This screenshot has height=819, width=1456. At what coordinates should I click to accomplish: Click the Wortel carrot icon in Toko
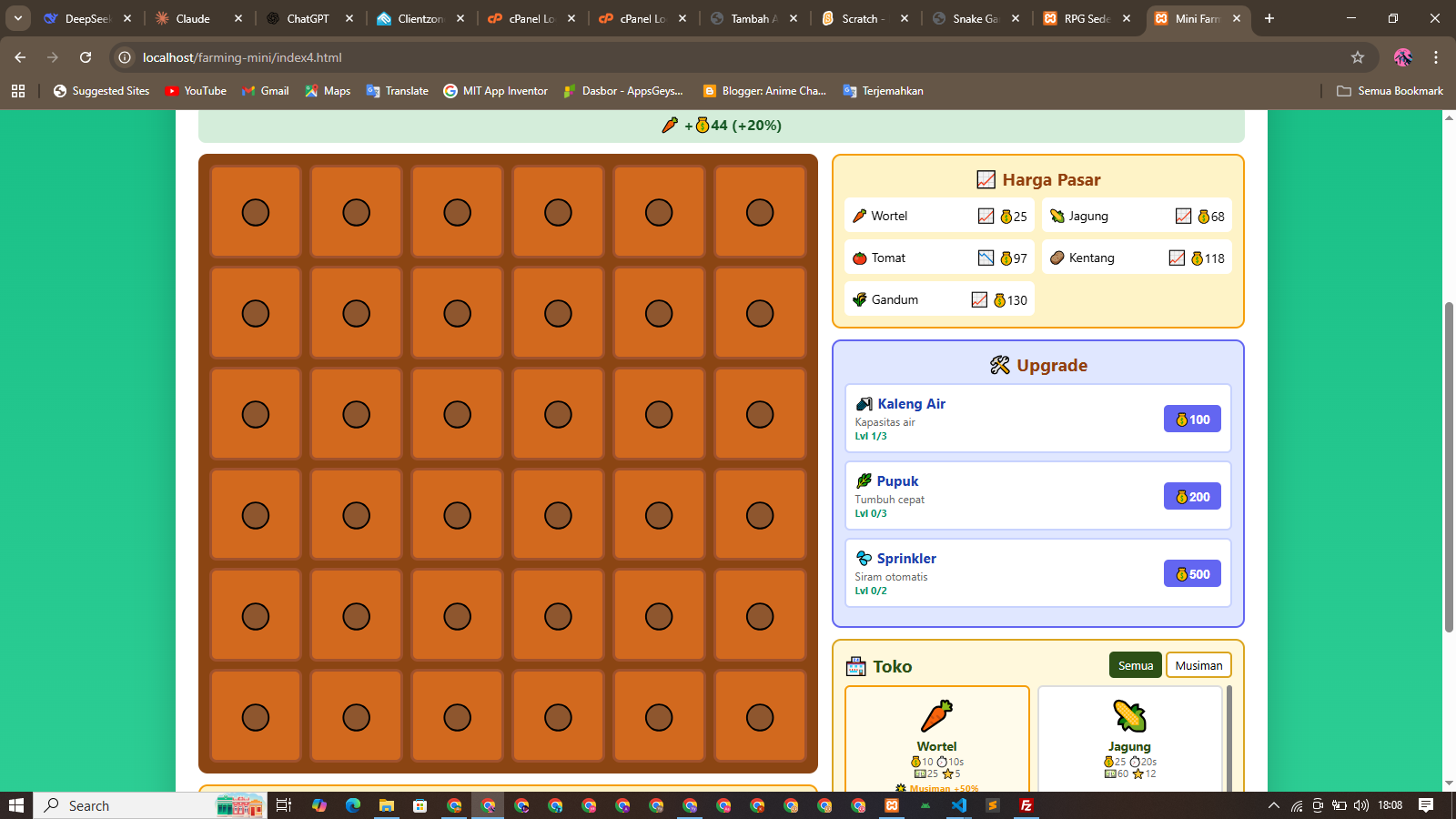click(x=936, y=716)
